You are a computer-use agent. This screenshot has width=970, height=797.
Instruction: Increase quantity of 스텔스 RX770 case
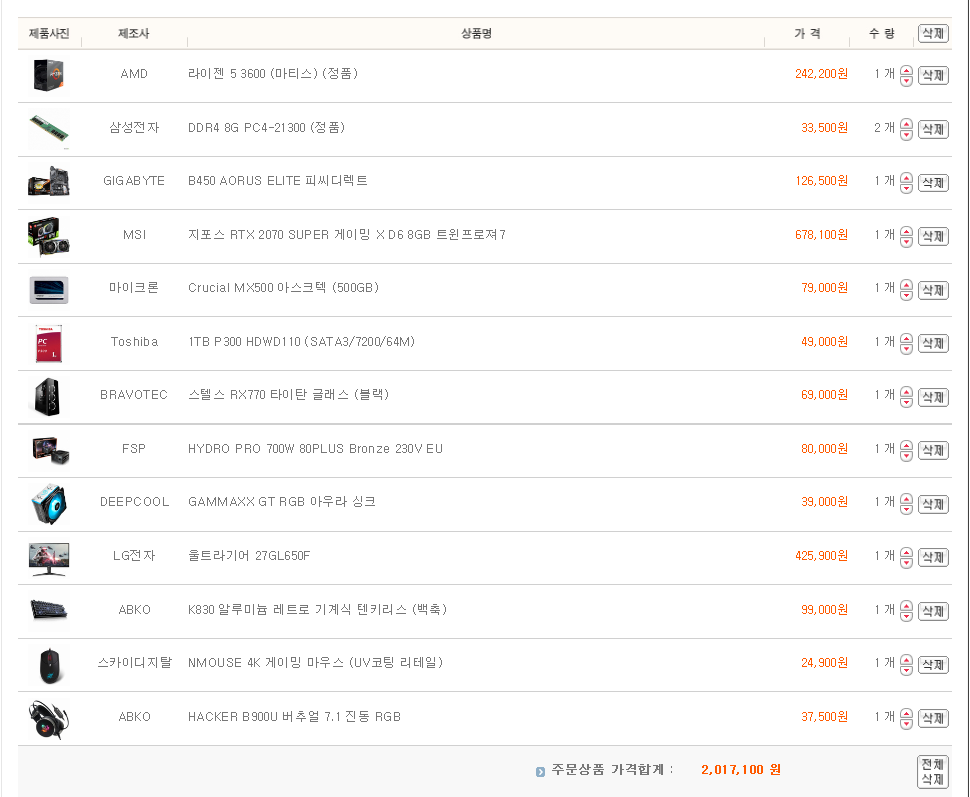point(906,392)
